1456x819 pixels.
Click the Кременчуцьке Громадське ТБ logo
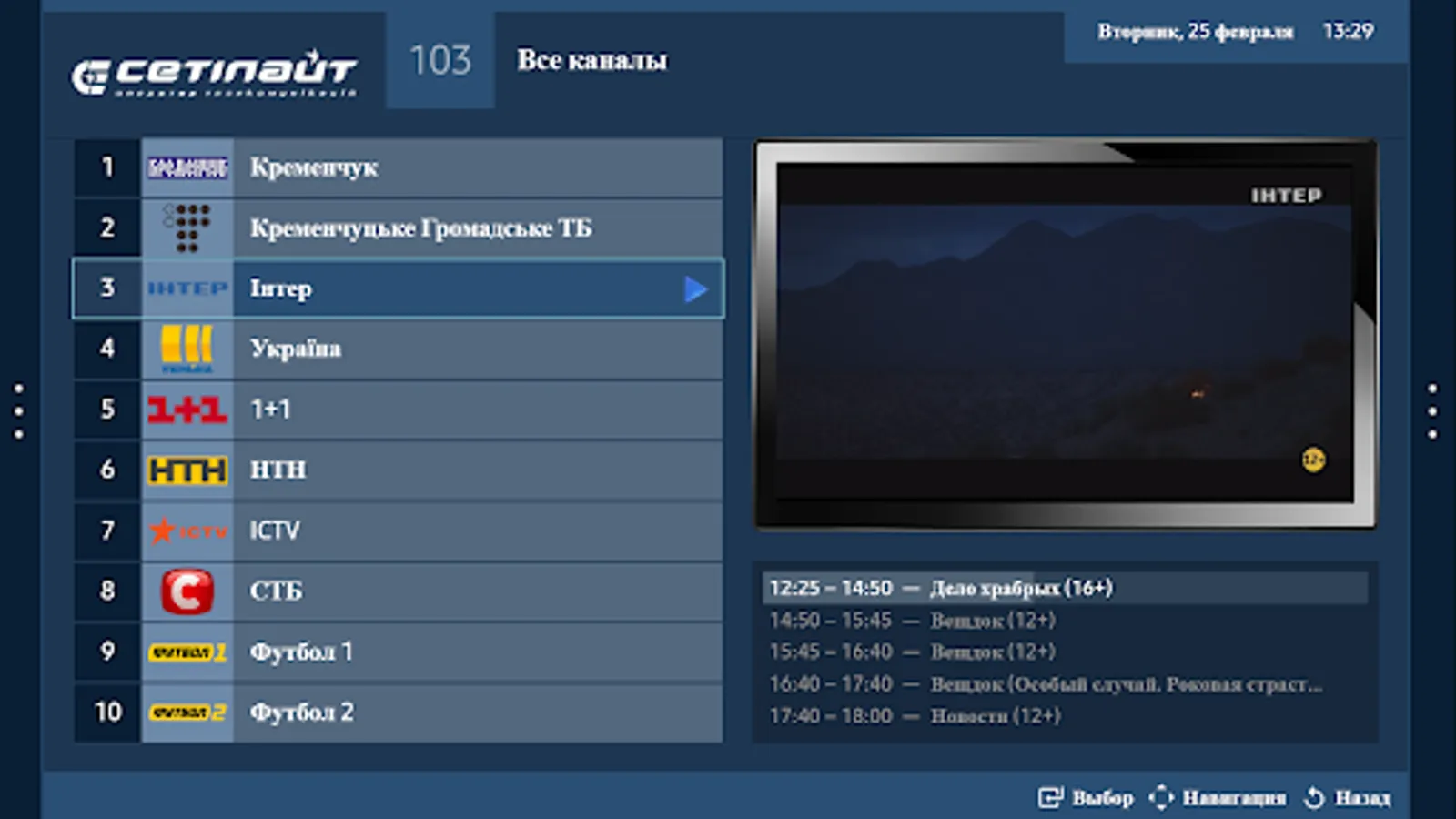[187, 227]
